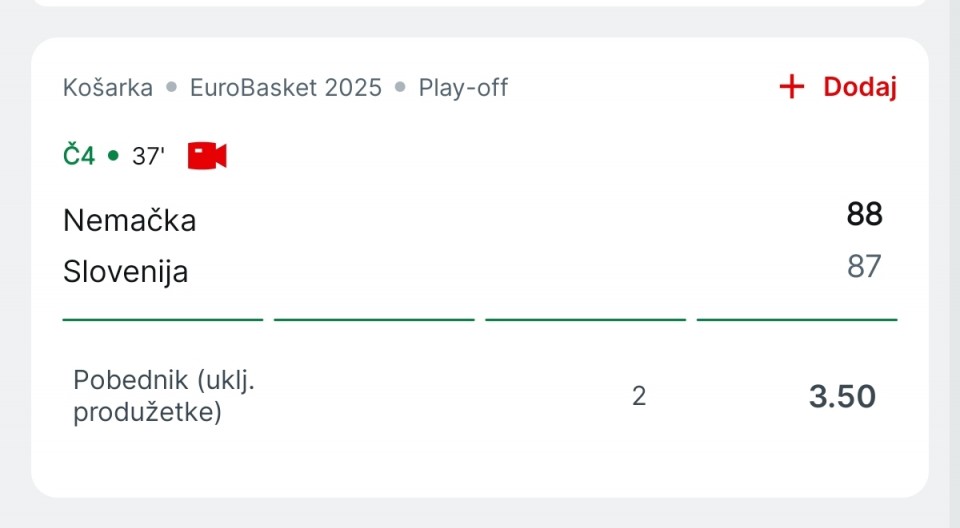Click the 37' match minute indicator
960x528 pixels.
148,156
